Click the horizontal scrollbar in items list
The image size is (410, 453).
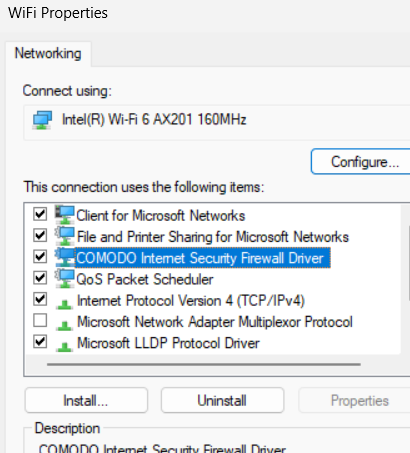(x=204, y=365)
